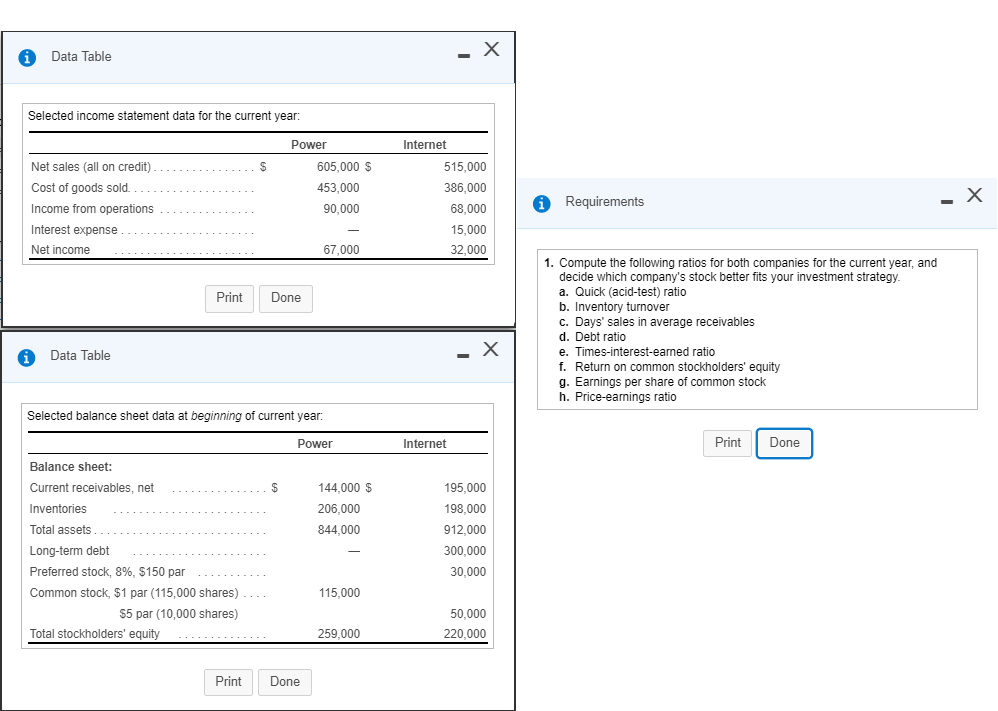Click Print in the Requirements panel
998x711 pixels.
click(x=727, y=443)
